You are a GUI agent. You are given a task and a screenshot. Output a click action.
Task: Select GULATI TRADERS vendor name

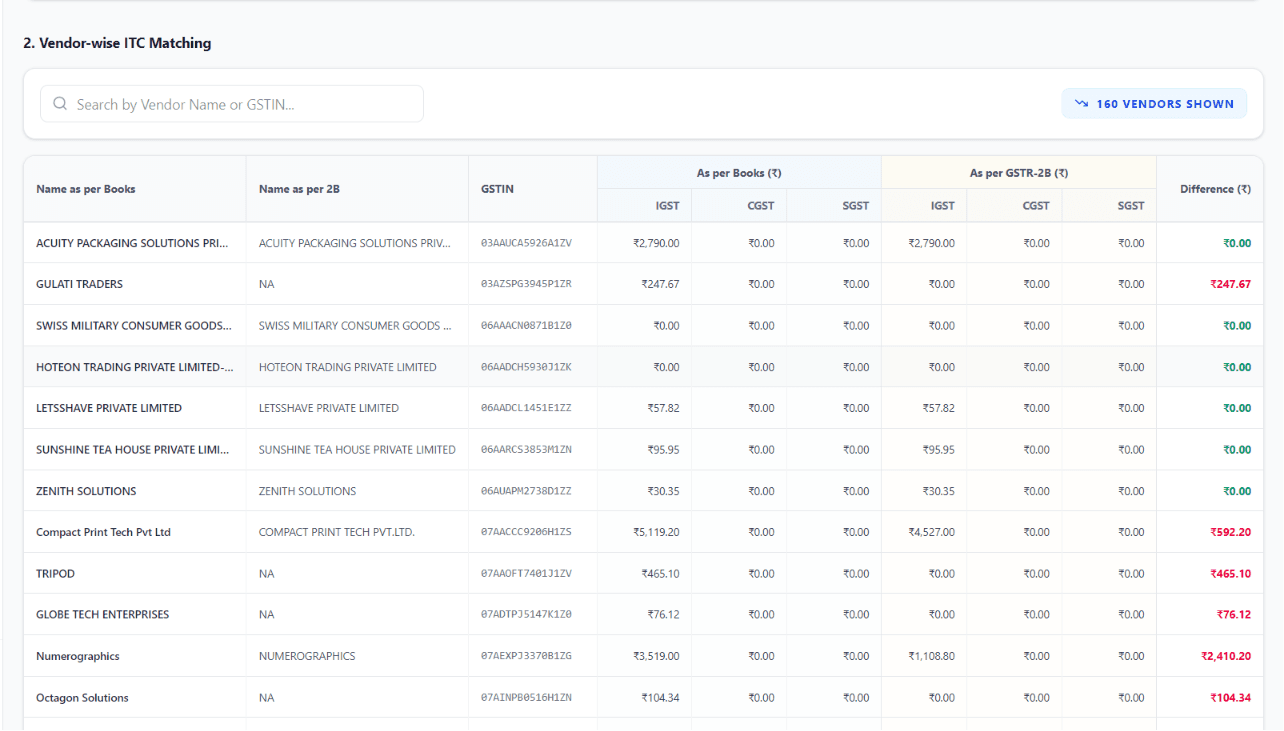click(x=79, y=284)
